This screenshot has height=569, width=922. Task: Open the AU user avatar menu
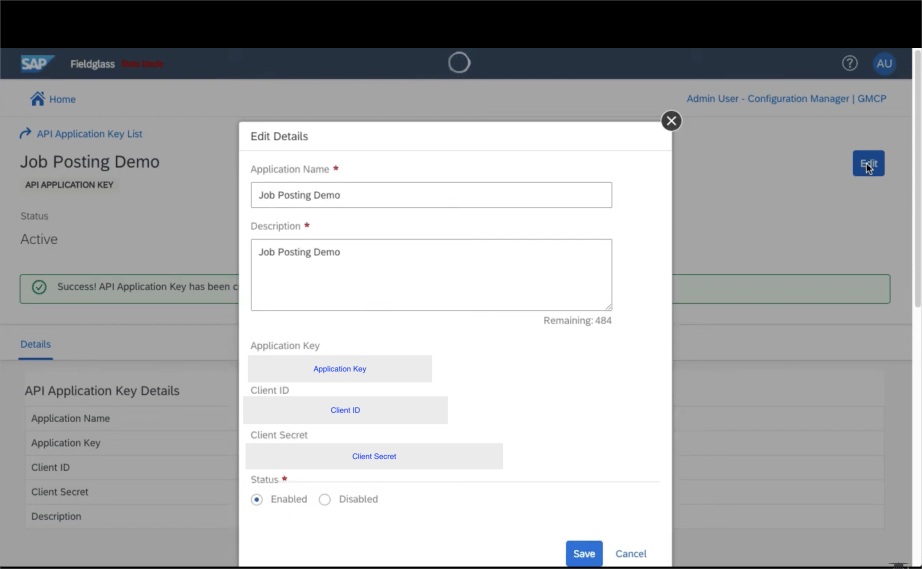(884, 63)
